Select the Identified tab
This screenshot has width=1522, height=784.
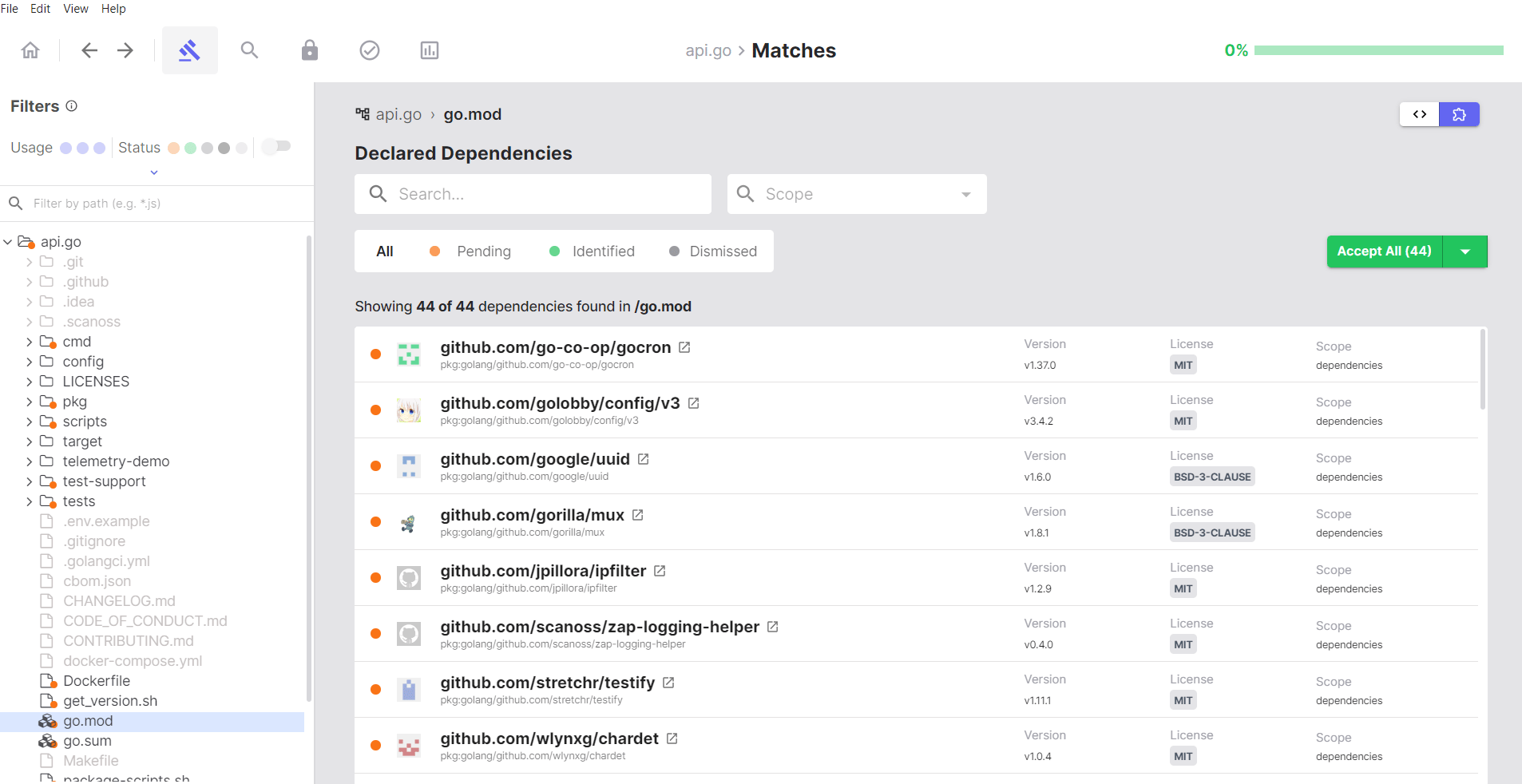point(593,251)
